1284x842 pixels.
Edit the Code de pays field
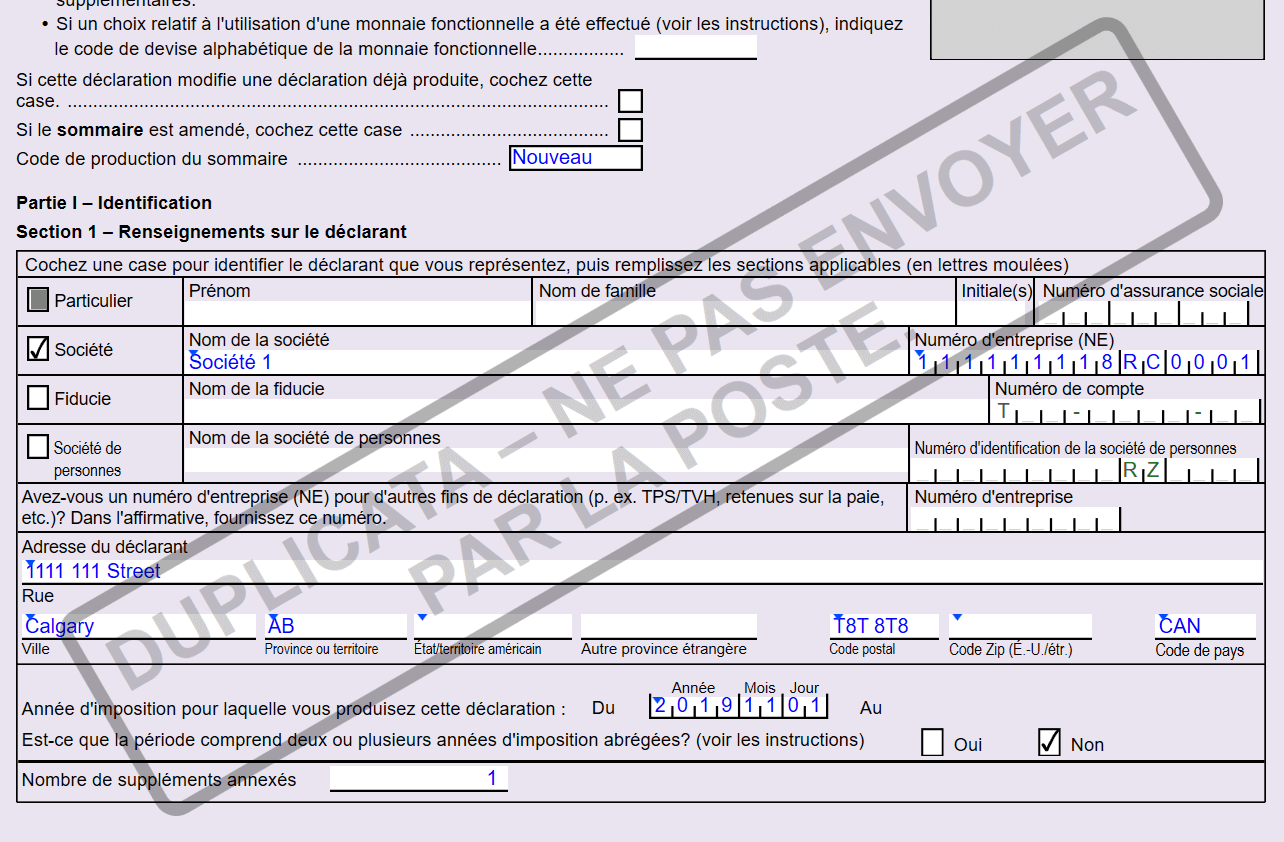(x=1205, y=626)
